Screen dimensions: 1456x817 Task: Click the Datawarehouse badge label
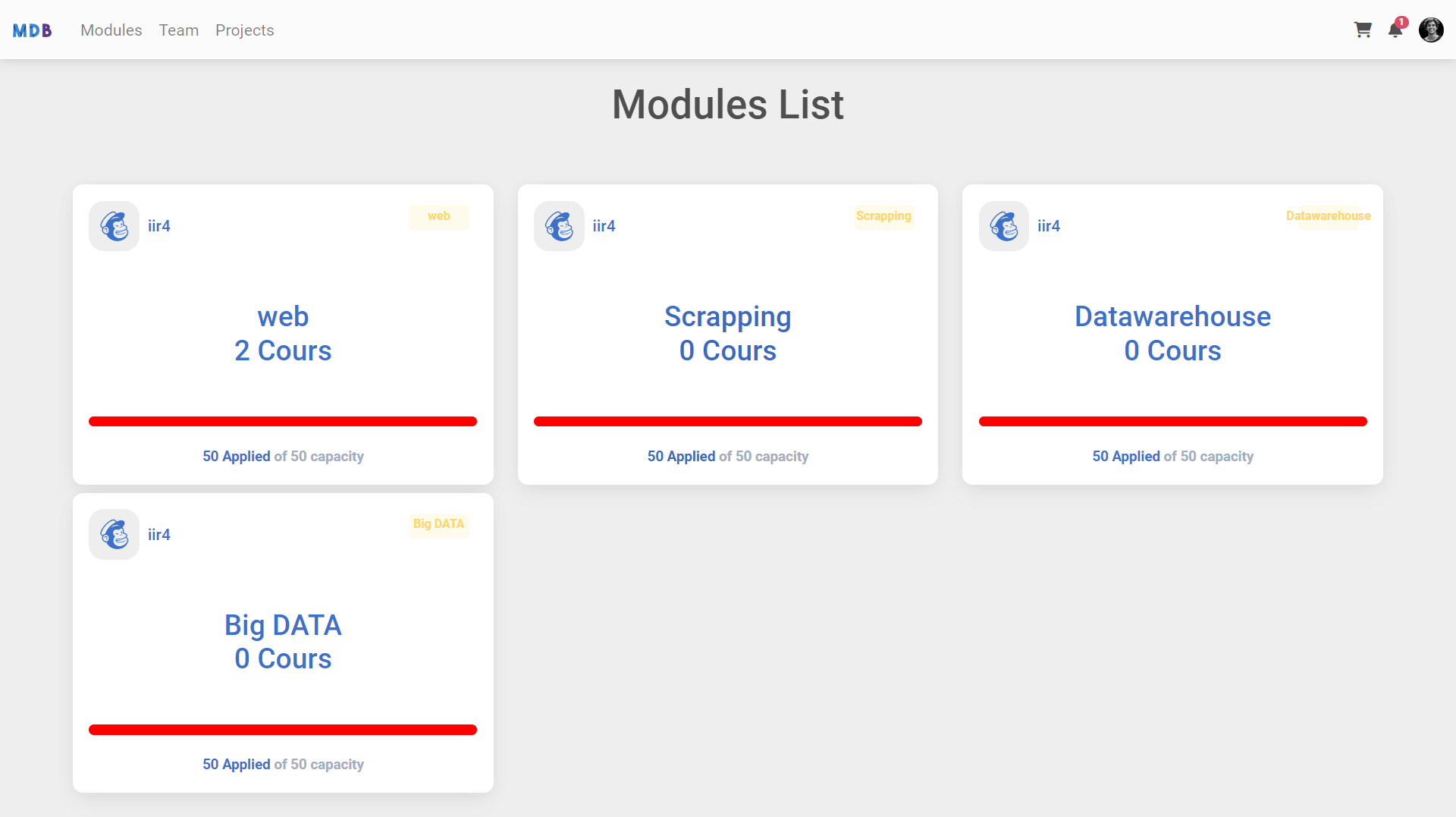1328,216
